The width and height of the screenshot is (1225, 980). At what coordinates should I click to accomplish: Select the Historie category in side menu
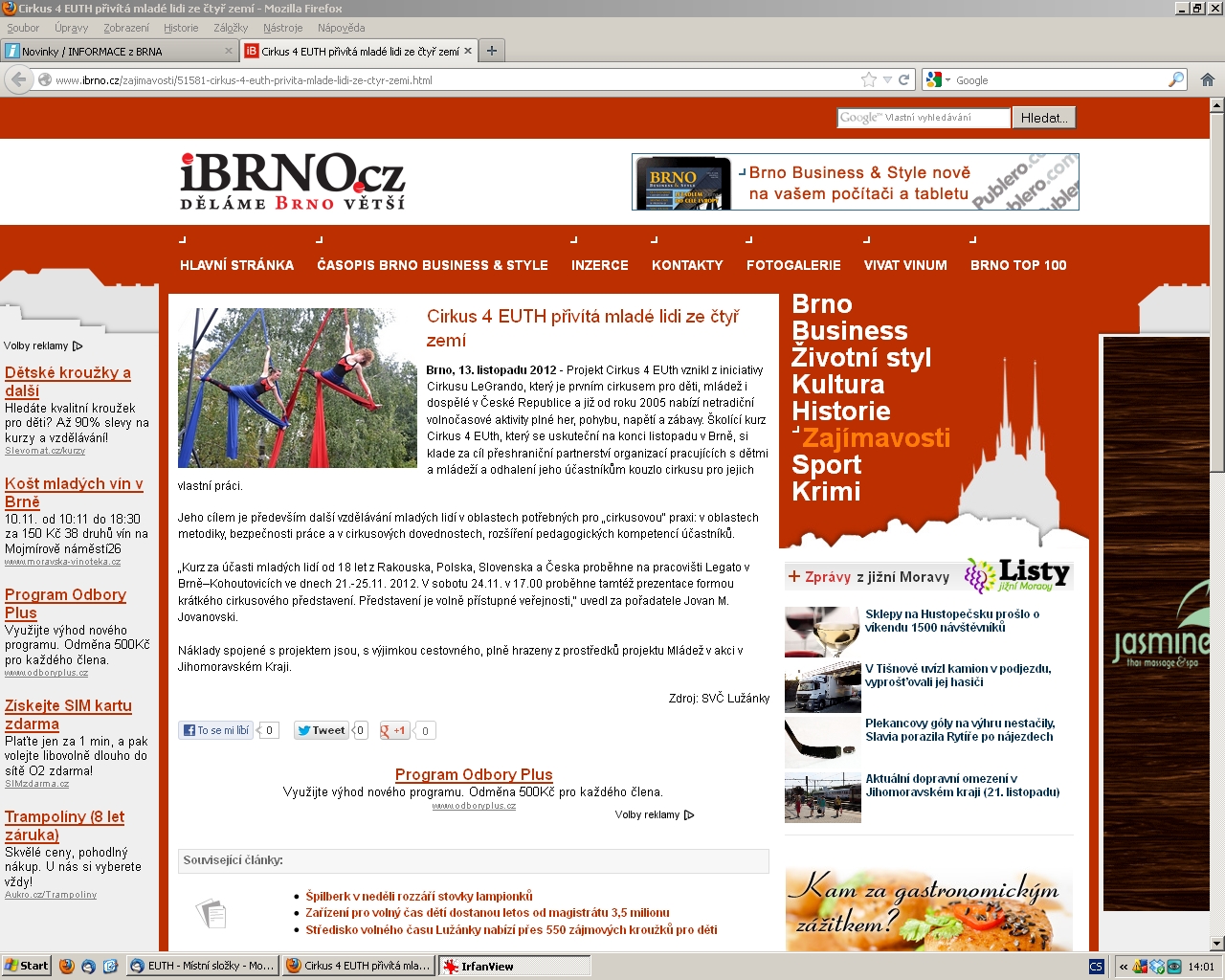(841, 412)
